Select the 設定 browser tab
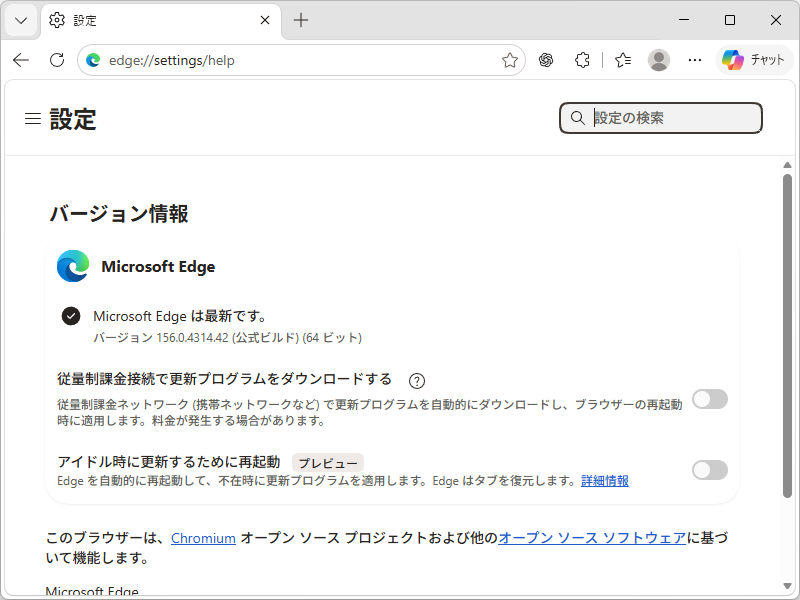 pyautogui.click(x=160, y=20)
